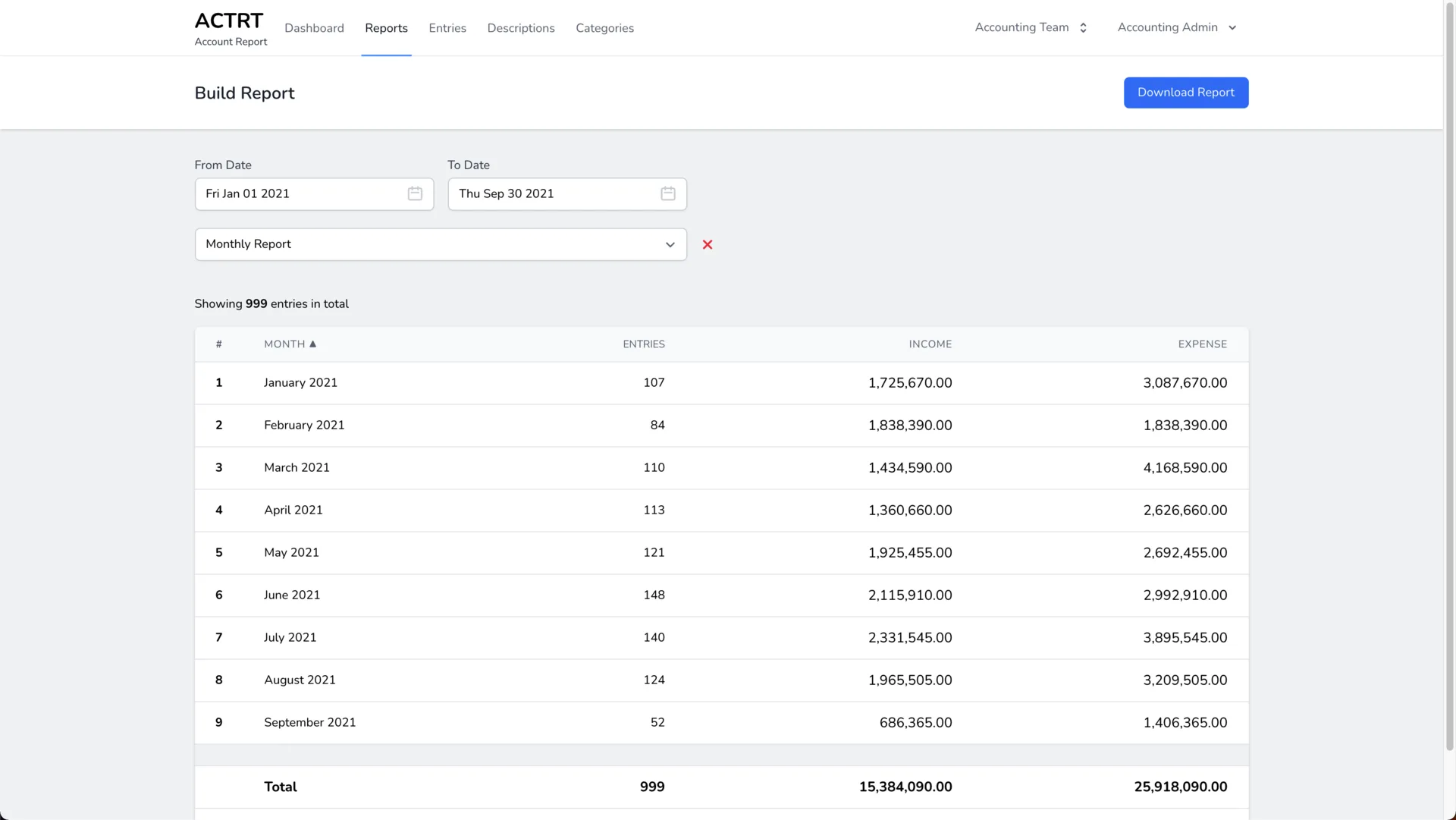Click September expense value 1,406,365.00
This screenshot has height=820, width=1456.
tap(1185, 723)
